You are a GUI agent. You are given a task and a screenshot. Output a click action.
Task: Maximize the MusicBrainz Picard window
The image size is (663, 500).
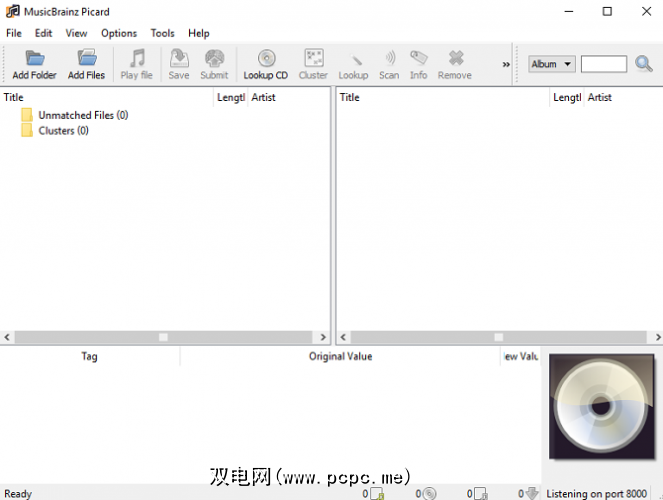[x=607, y=11]
